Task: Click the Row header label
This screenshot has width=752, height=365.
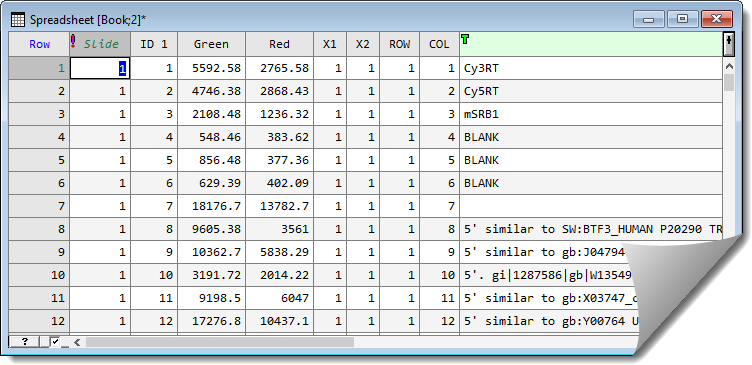Action: (39, 44)
